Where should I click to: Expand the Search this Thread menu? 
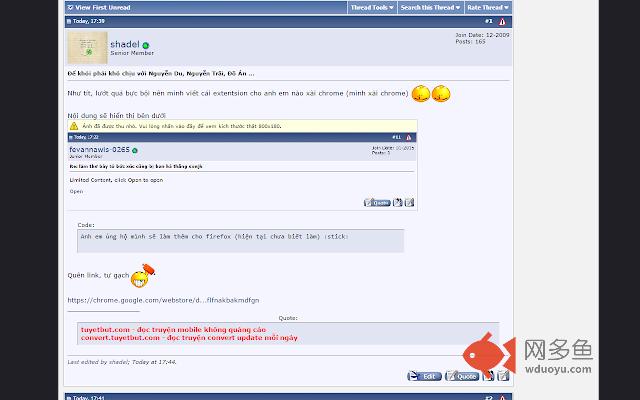pyautogui.click(x=430, y=7)
